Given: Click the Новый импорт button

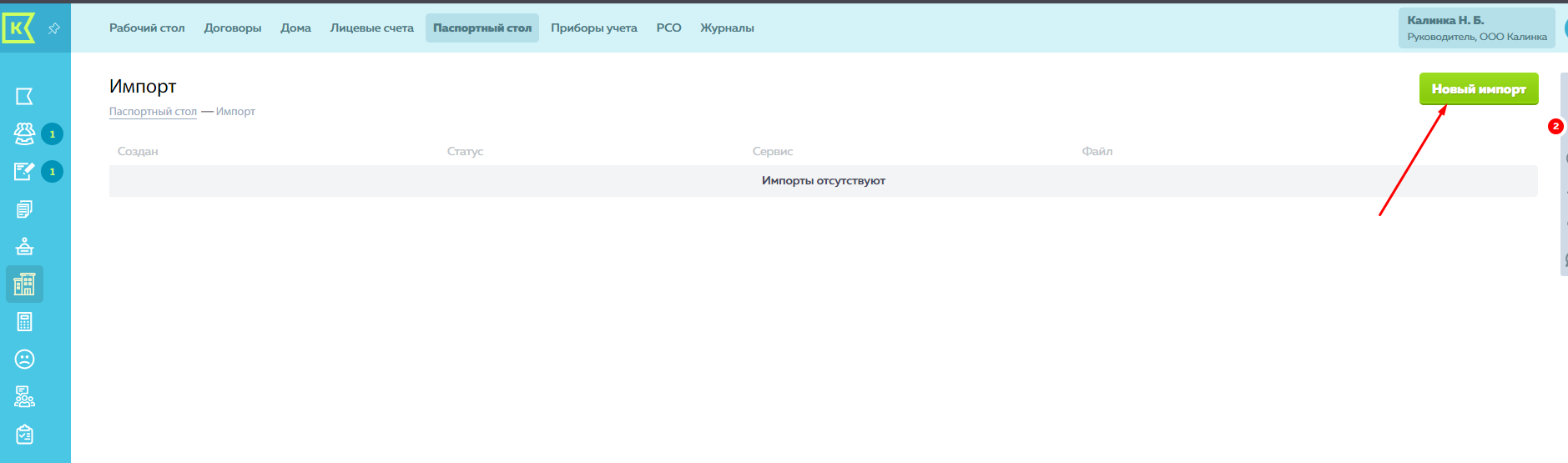Looking at the screenshot, I should pyautogui.click(x=1478, y=88).
